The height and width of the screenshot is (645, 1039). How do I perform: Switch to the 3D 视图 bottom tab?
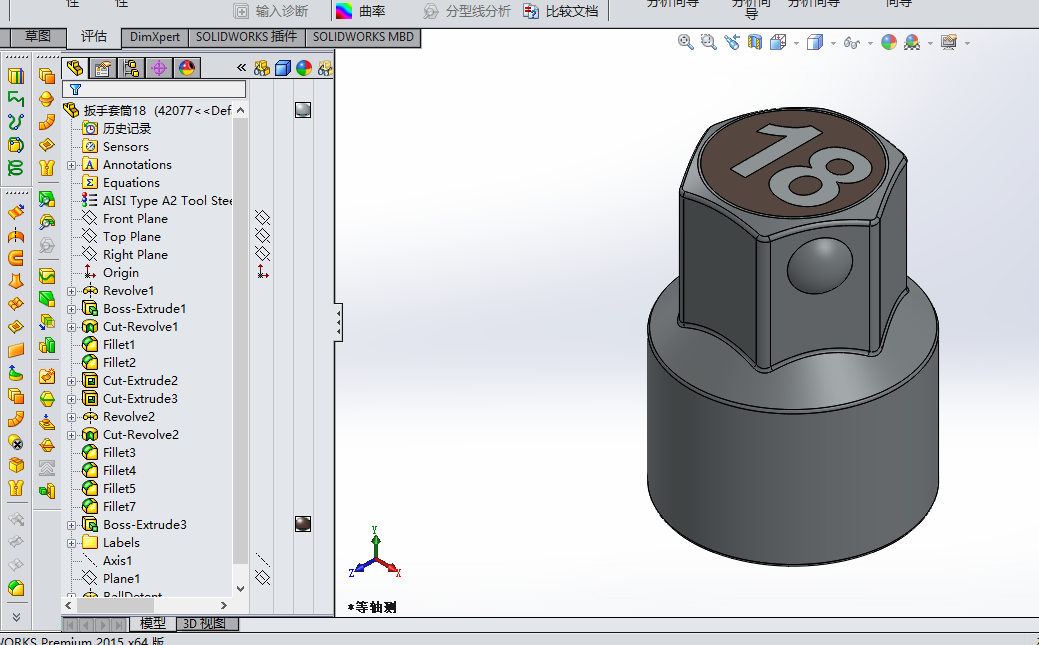pos(201,624)
